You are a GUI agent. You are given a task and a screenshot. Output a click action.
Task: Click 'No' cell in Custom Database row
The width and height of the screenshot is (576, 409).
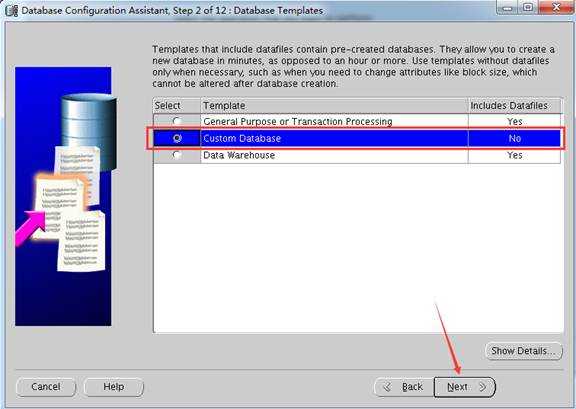514,138
